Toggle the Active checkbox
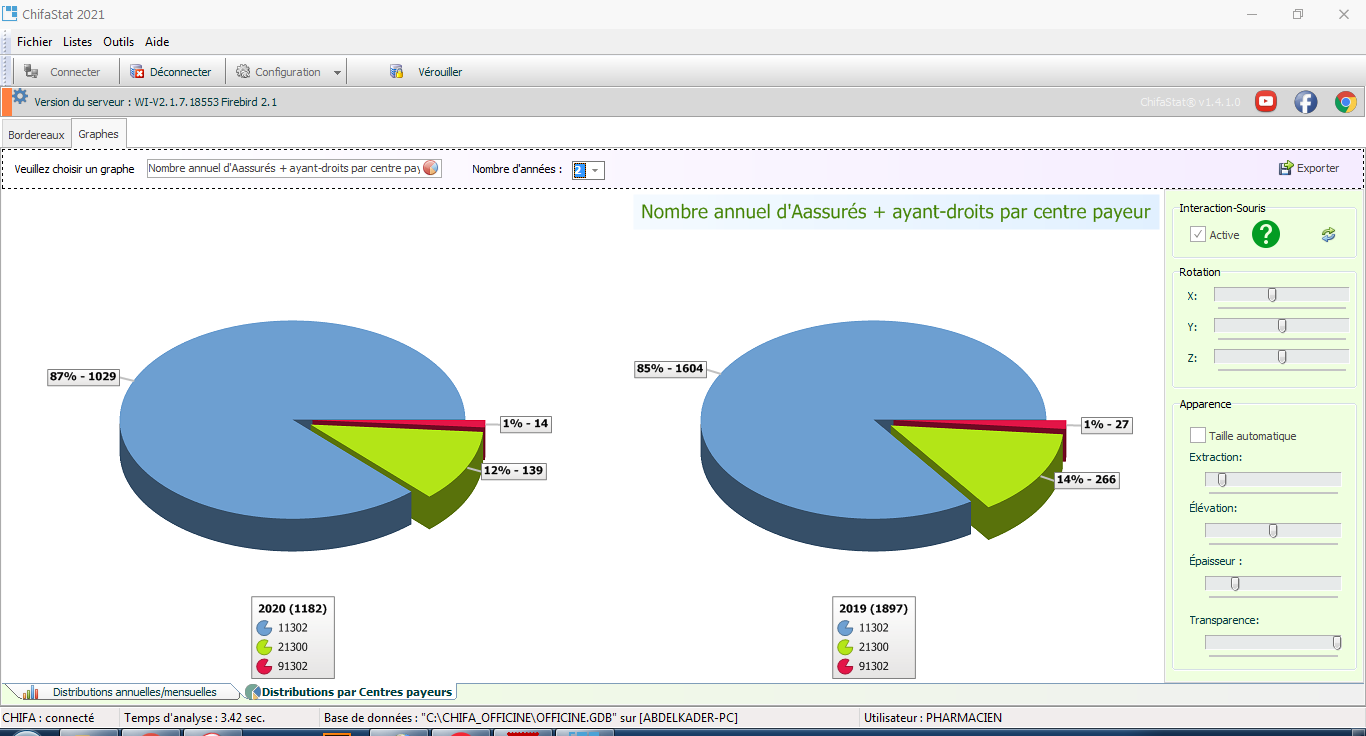 click(1197, 235)
